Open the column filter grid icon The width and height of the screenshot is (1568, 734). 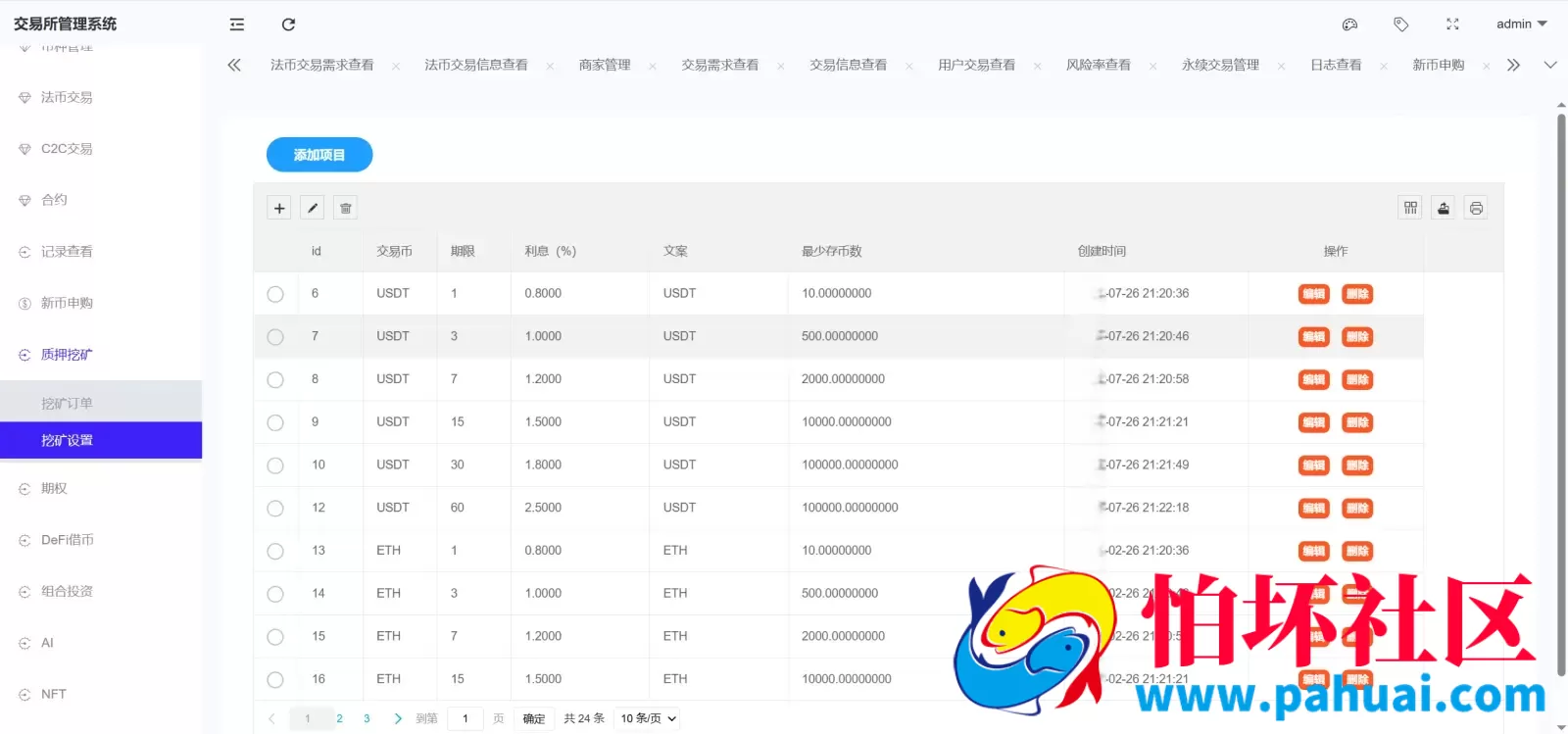point(1410,208)
